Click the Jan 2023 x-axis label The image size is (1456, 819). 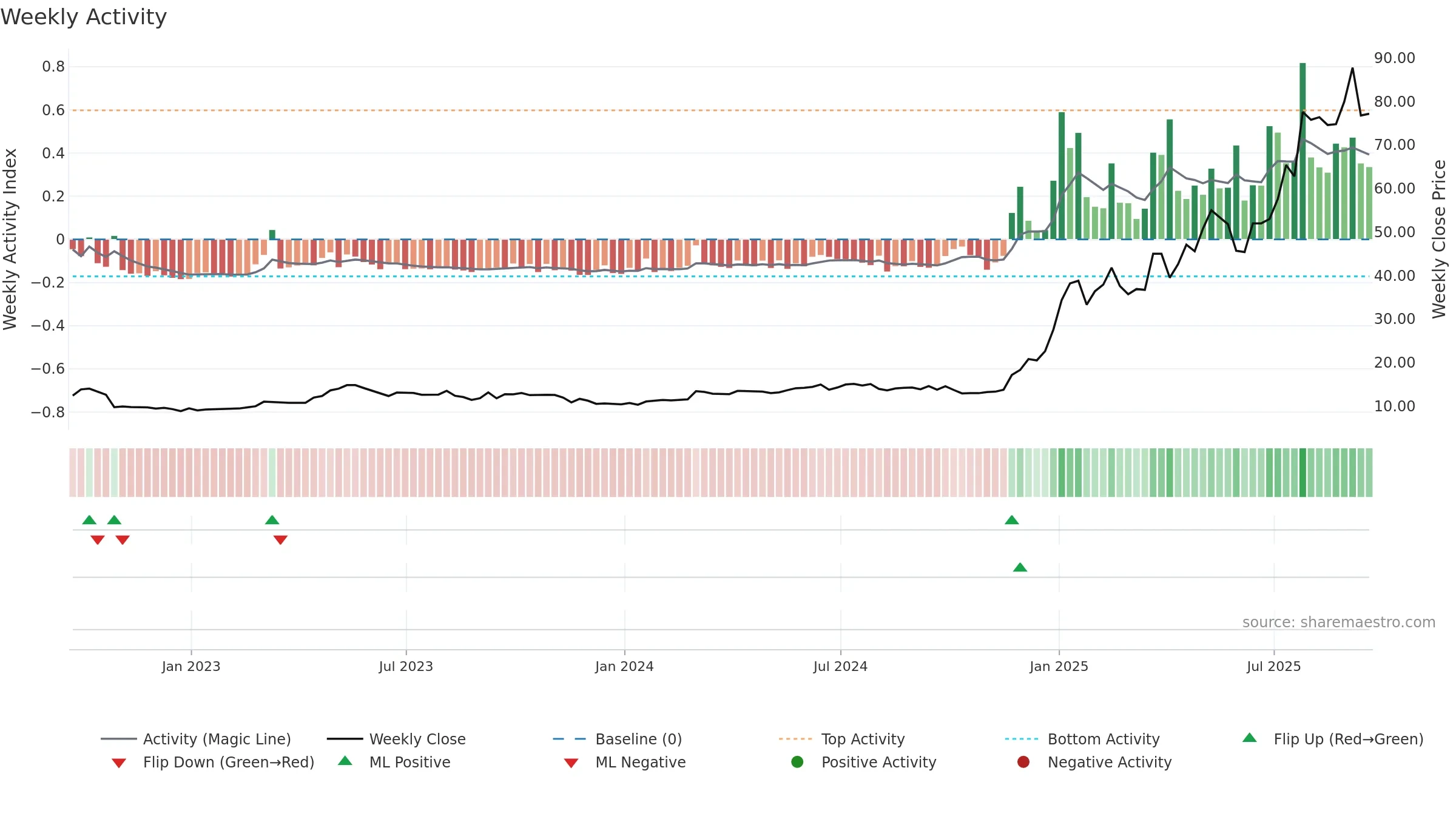click(x=191, y=666)
